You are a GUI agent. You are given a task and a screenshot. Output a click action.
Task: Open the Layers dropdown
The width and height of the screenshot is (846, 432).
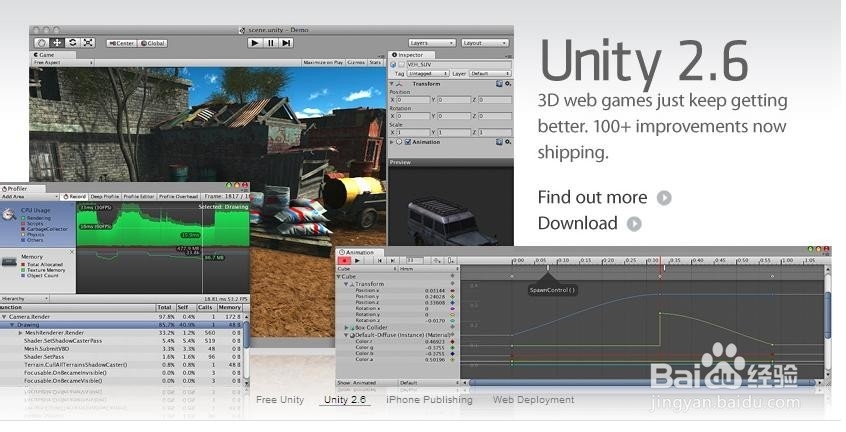[432, 43]
